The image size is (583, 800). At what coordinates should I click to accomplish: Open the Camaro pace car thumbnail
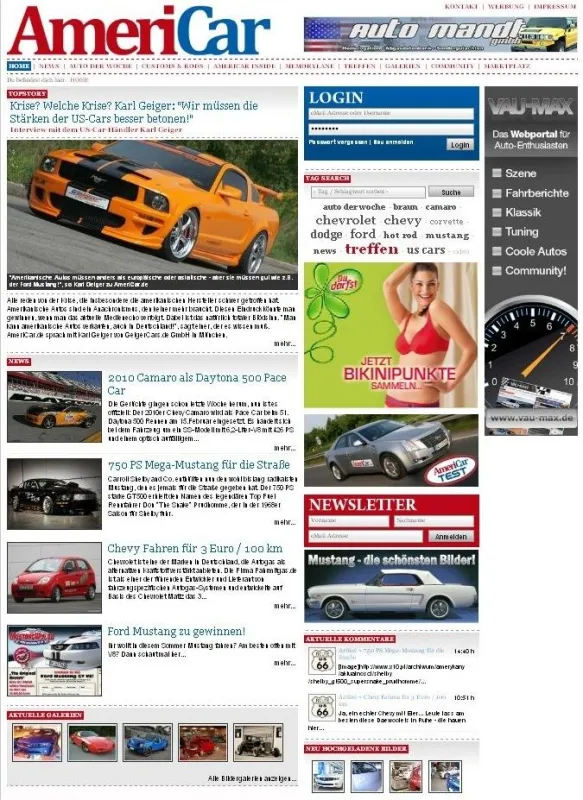(54, 407)
